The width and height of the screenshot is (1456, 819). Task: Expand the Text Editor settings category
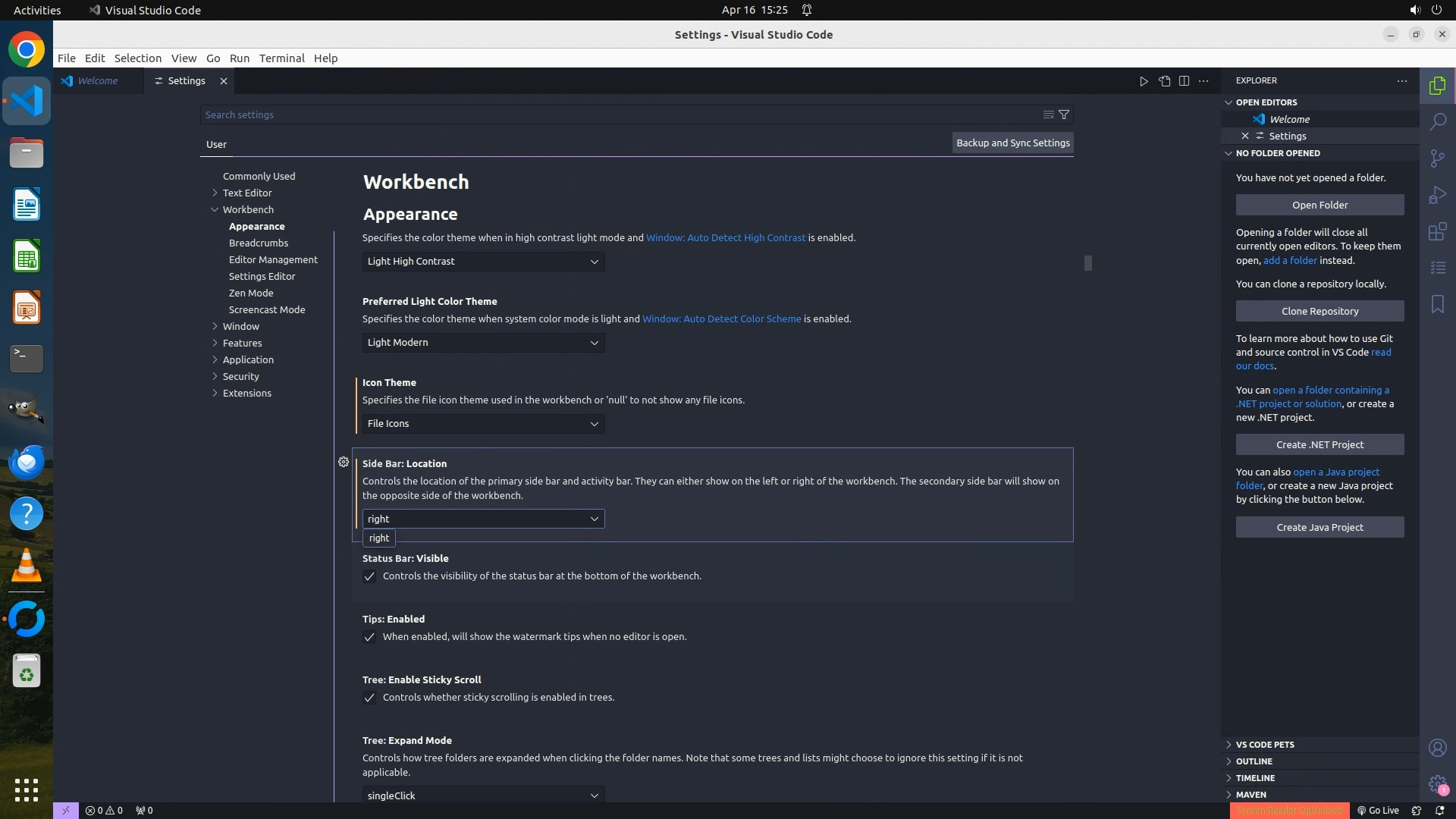(247, 193)
